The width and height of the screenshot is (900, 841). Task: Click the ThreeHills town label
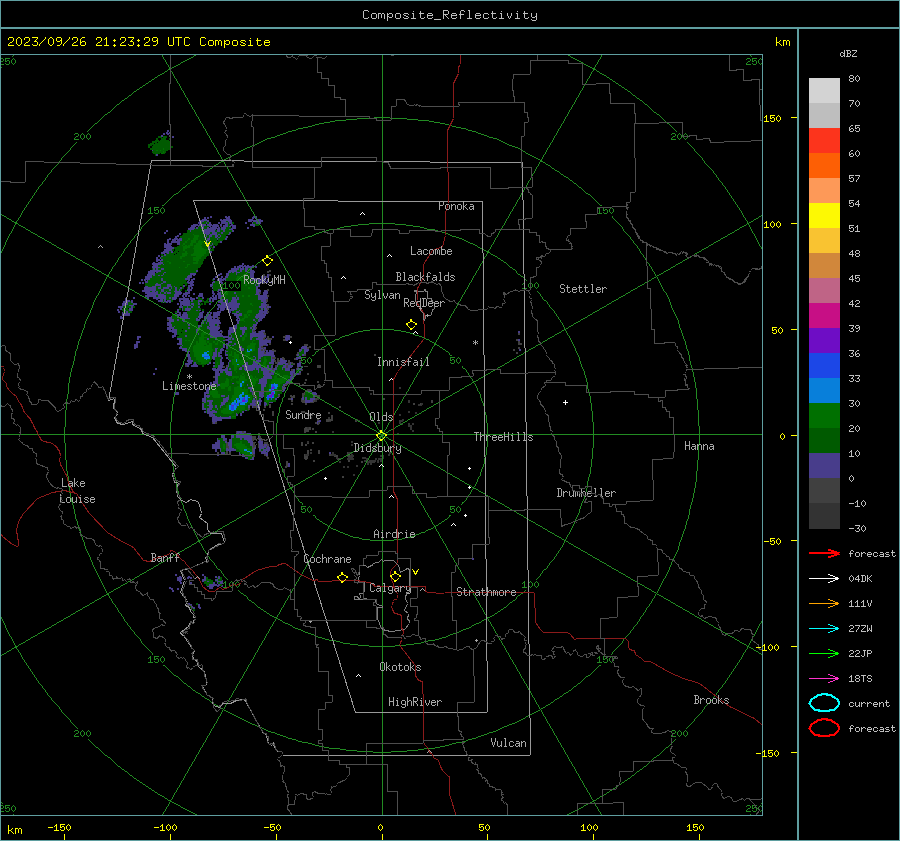[x=503, y=437]
